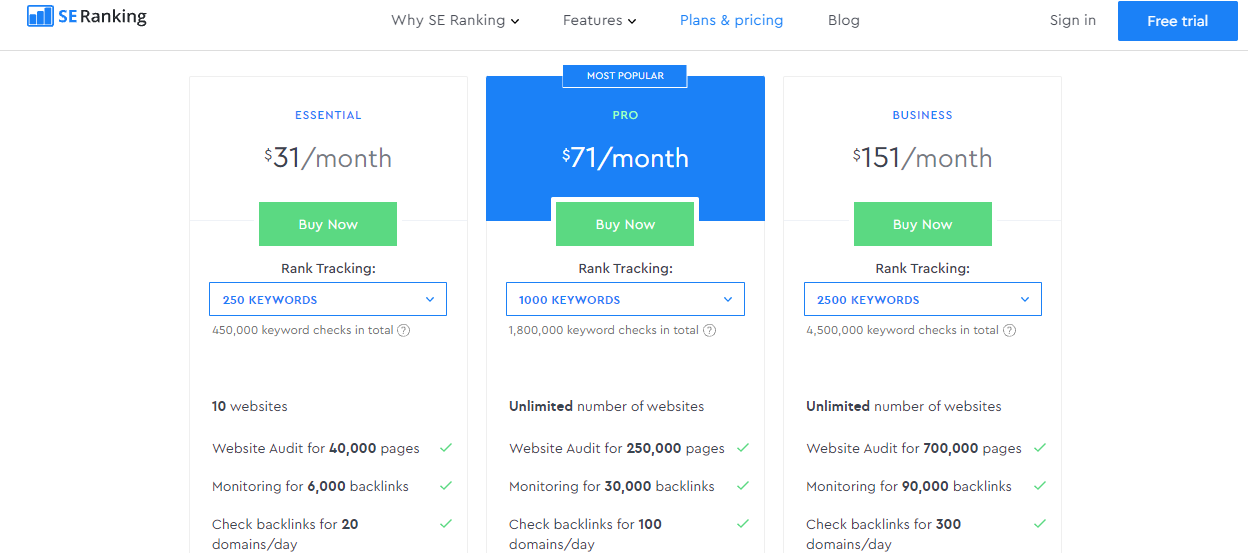Start a Free trial
Image resolution: width=1248 pixels, height=553 pixels.
tap(1178, 21)
